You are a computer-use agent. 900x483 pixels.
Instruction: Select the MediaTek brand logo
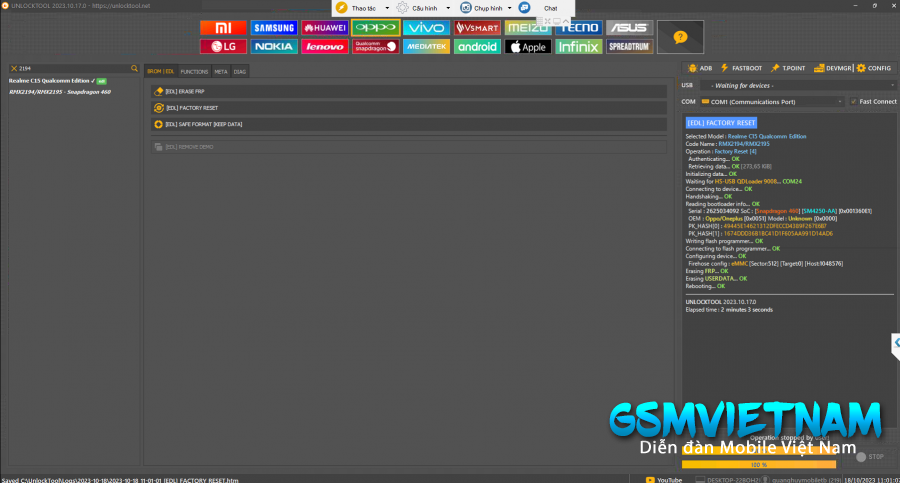[x=426, y=47]
